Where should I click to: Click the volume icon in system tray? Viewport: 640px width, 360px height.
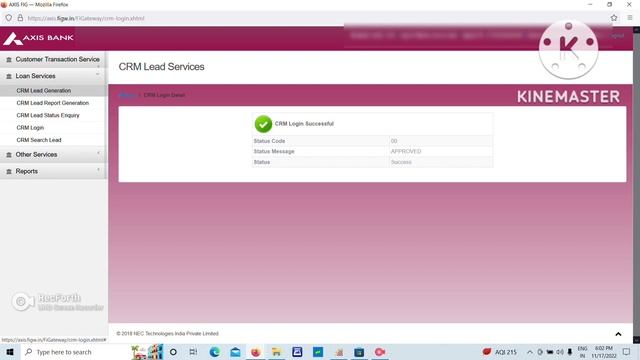click(x=560, y=352)
